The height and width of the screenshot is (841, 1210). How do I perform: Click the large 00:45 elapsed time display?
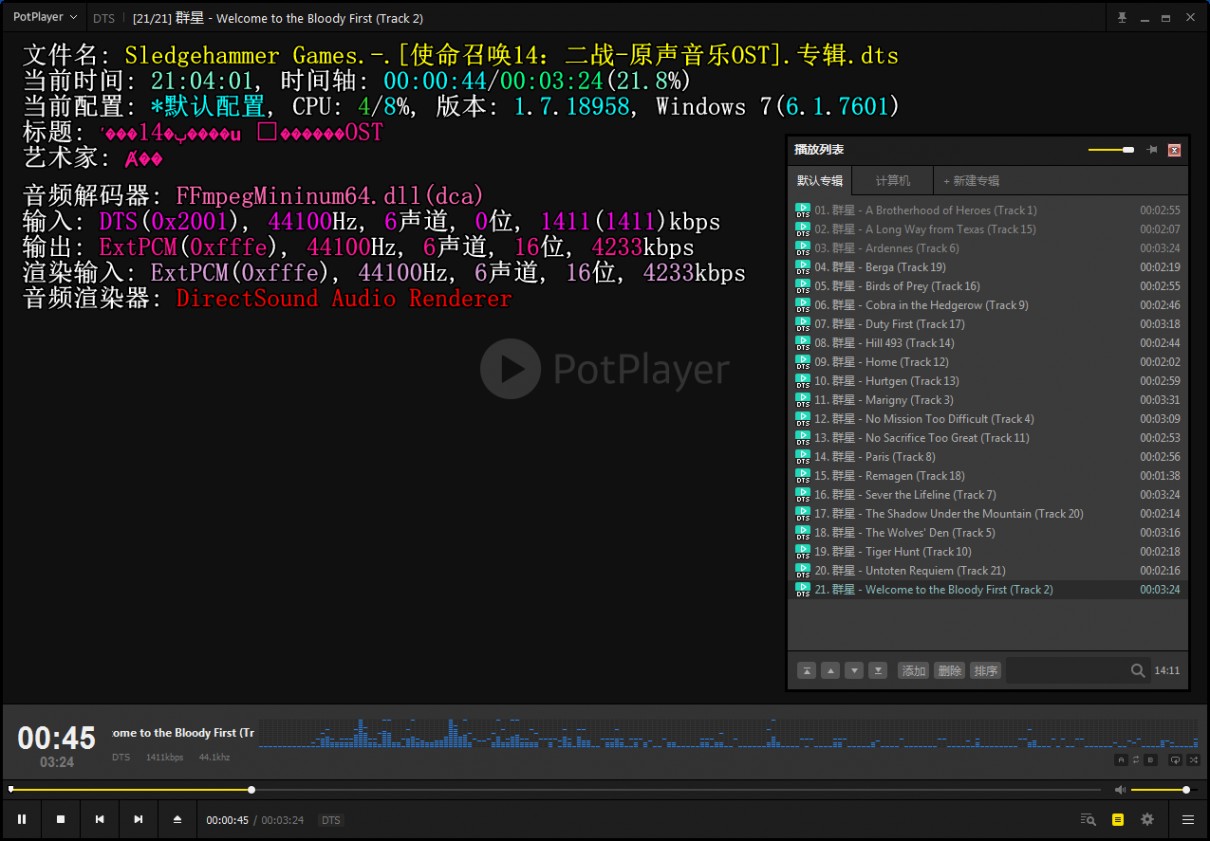pyautogui.click(x=57, y=738)
